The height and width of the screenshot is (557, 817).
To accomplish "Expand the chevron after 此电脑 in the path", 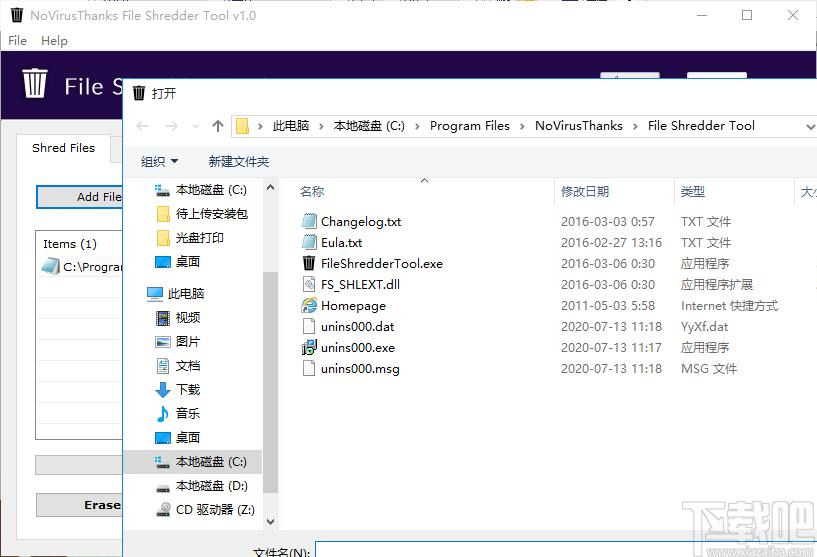I will point(321,126).
